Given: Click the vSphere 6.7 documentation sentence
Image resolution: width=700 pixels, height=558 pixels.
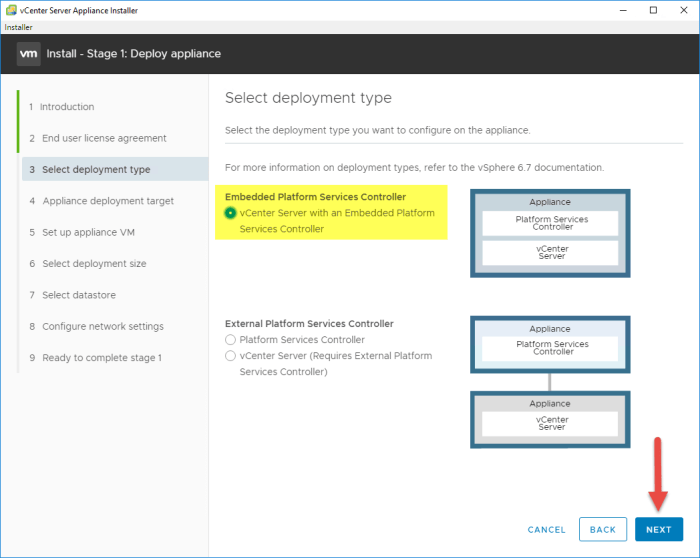Looking at the screenshot, I should (x=414, y=167).
